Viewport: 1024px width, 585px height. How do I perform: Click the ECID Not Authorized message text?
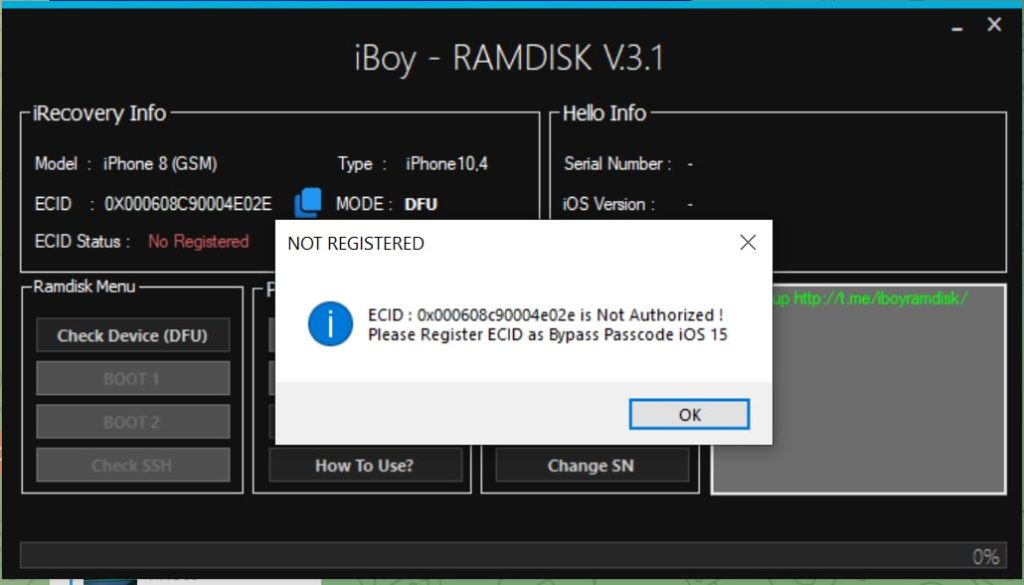[x=545, y=315]
